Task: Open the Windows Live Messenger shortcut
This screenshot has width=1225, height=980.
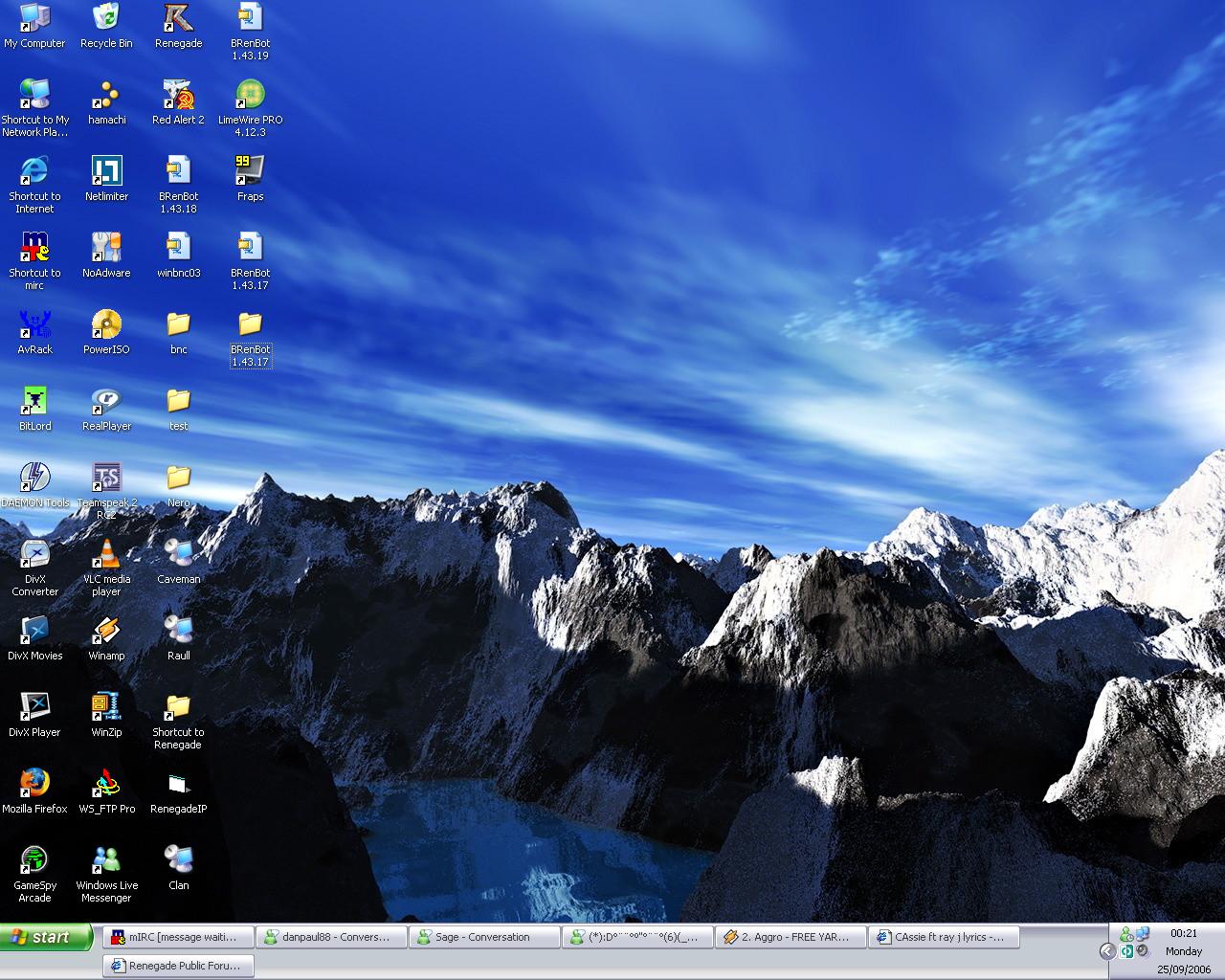Action: [106, 860]
